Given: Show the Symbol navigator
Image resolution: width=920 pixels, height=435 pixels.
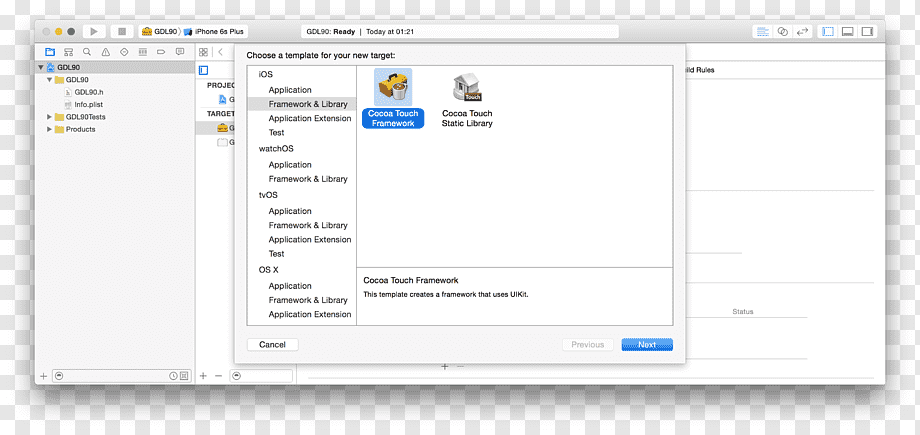Looking at the screenshot, I should coord(69,52).
